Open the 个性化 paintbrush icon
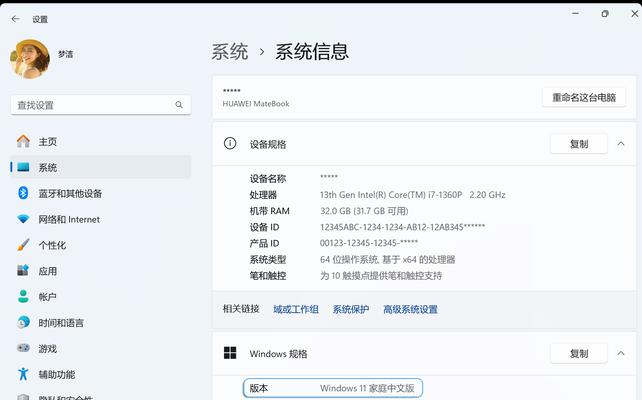Image resolution: width=642 pixels, height=400 pixels. 23,245
